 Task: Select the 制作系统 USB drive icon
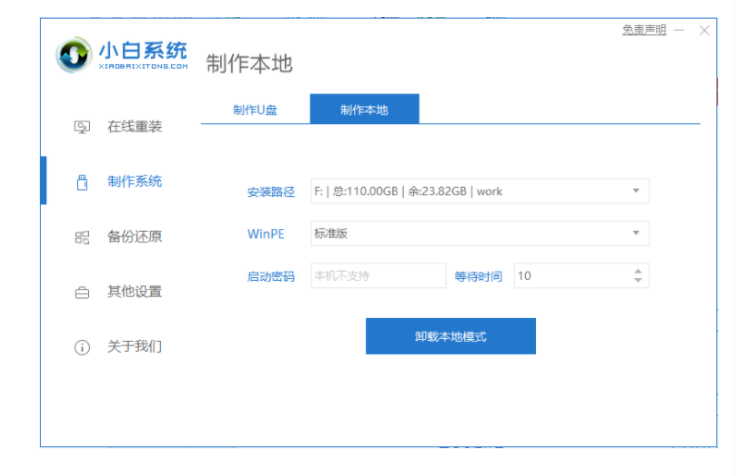83,182
